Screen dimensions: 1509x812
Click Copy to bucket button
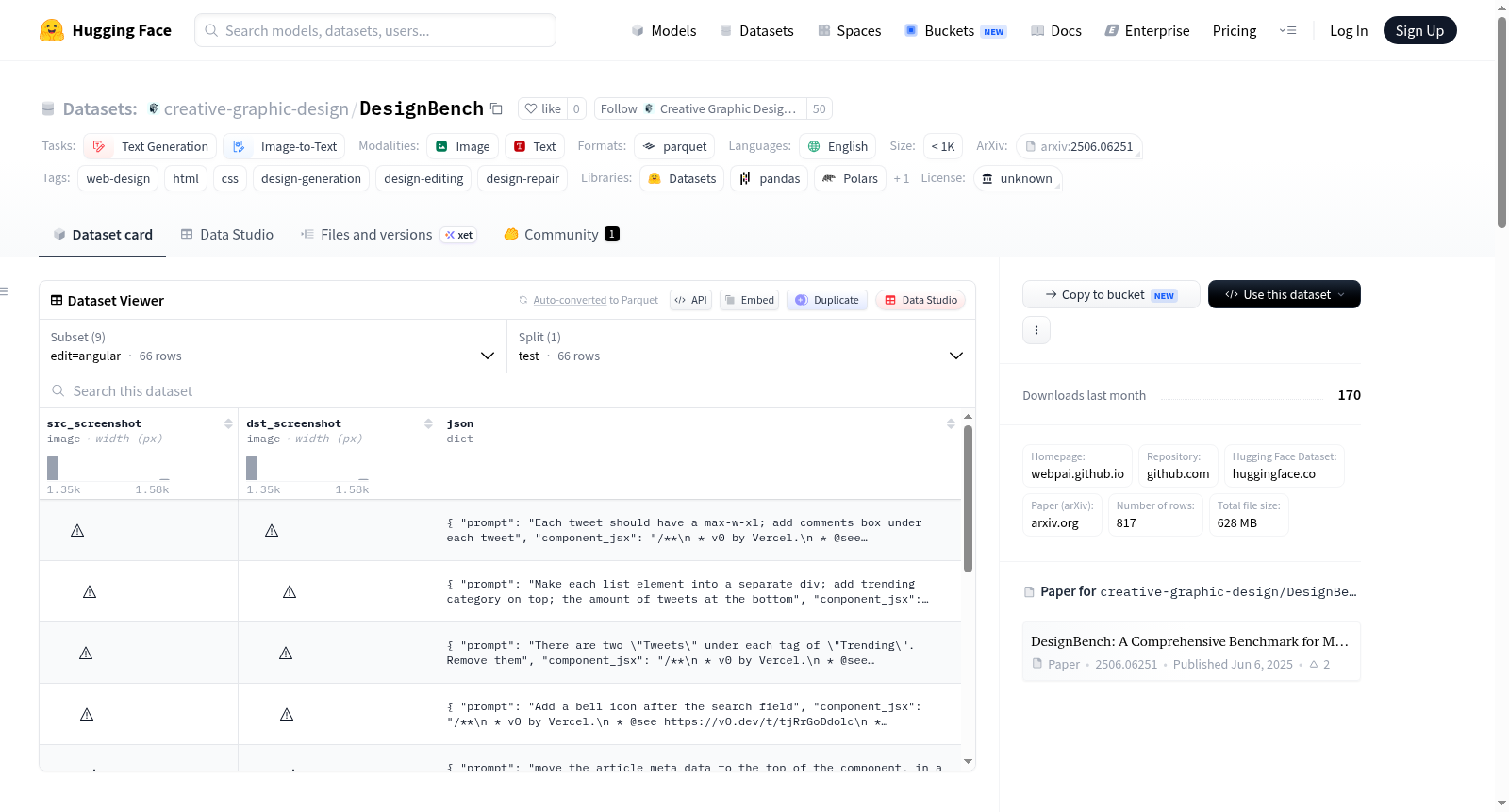tap(1111, 294)
